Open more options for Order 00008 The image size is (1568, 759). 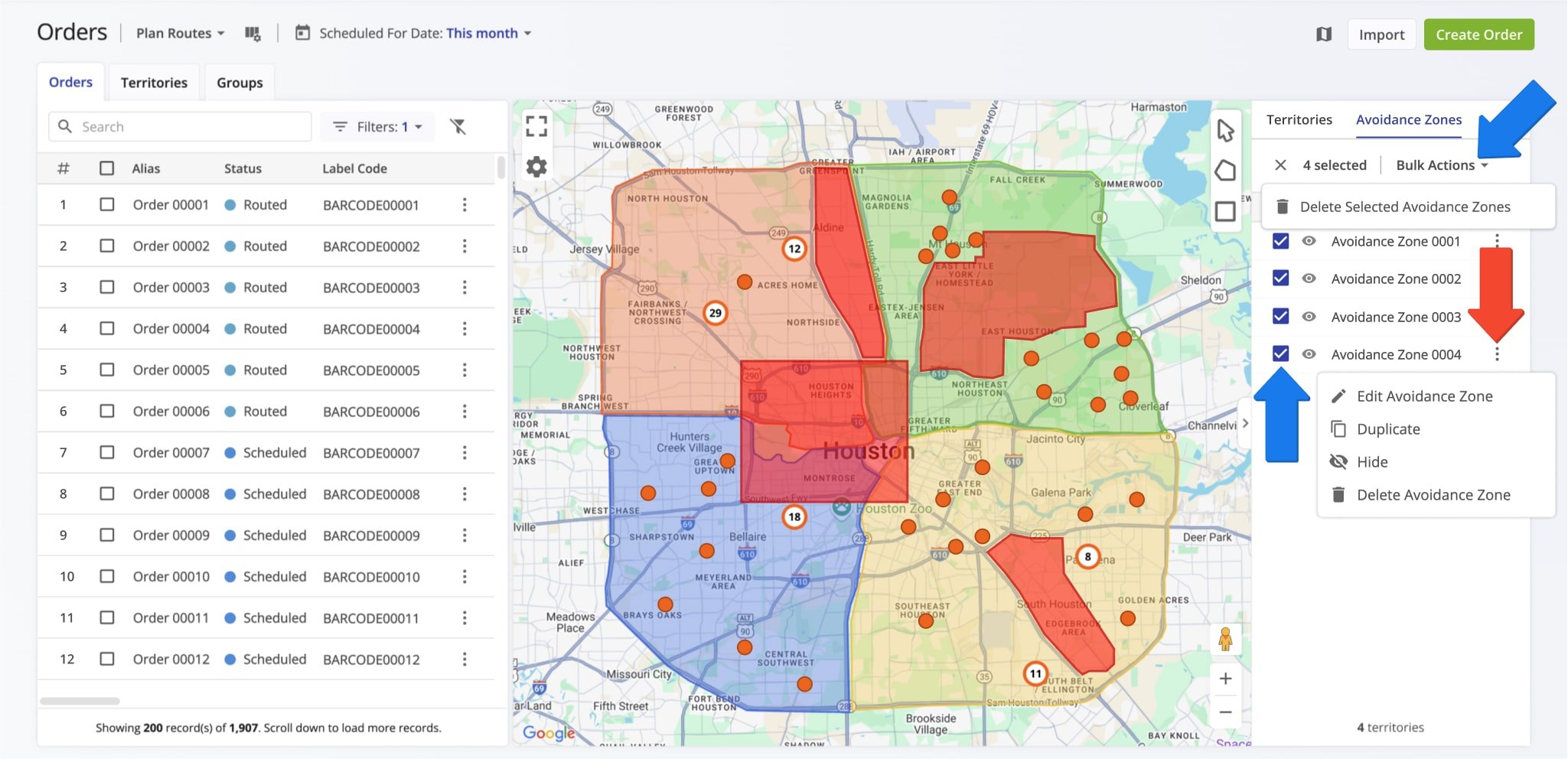(x=465, y=494)
